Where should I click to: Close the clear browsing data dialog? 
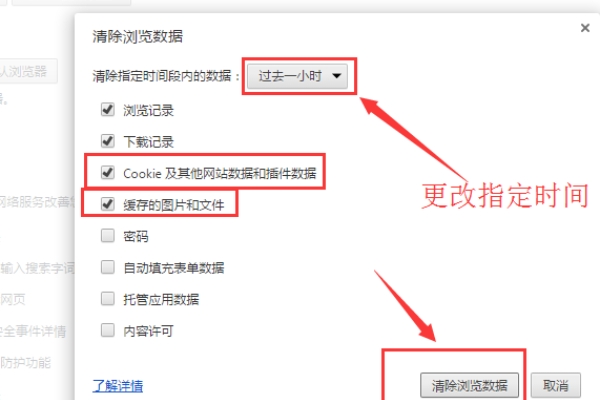pos(585,28)
